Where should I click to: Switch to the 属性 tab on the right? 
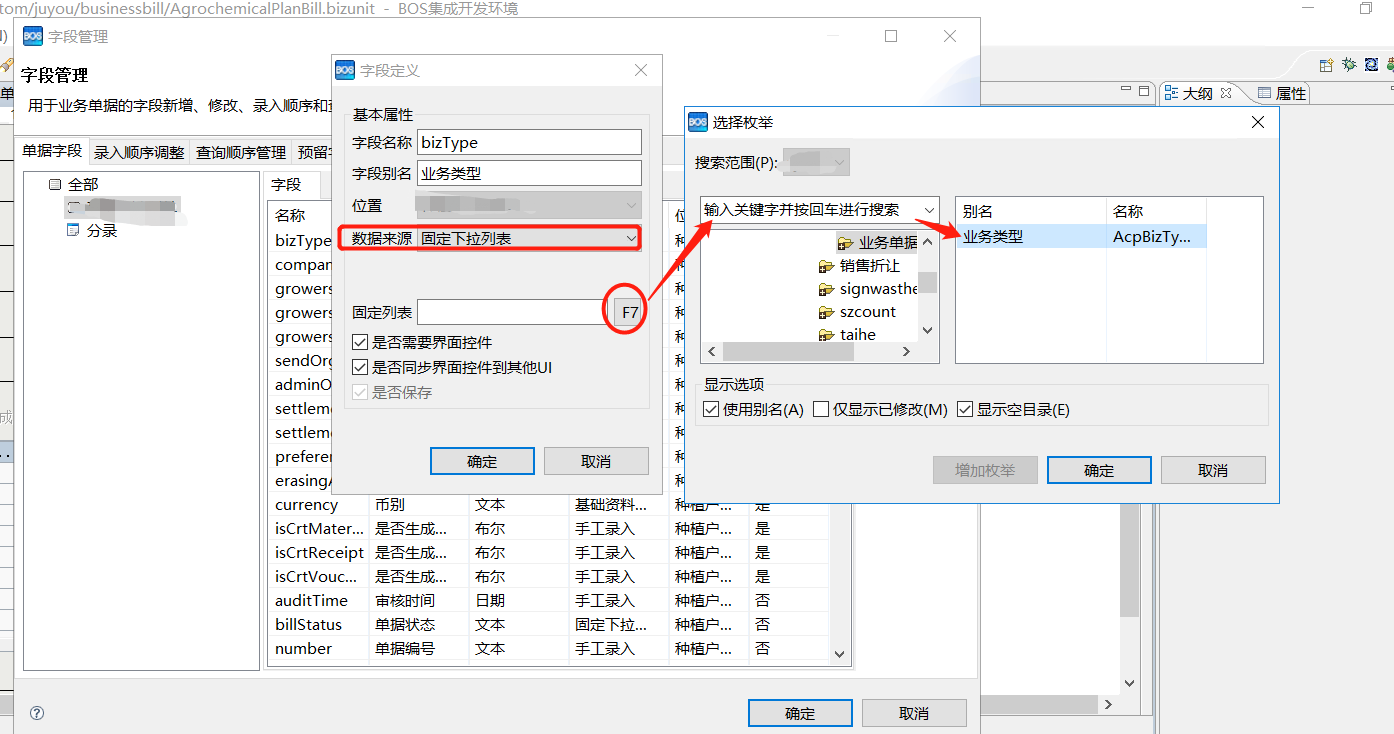pyautogui.click(x=1291, y=92)
